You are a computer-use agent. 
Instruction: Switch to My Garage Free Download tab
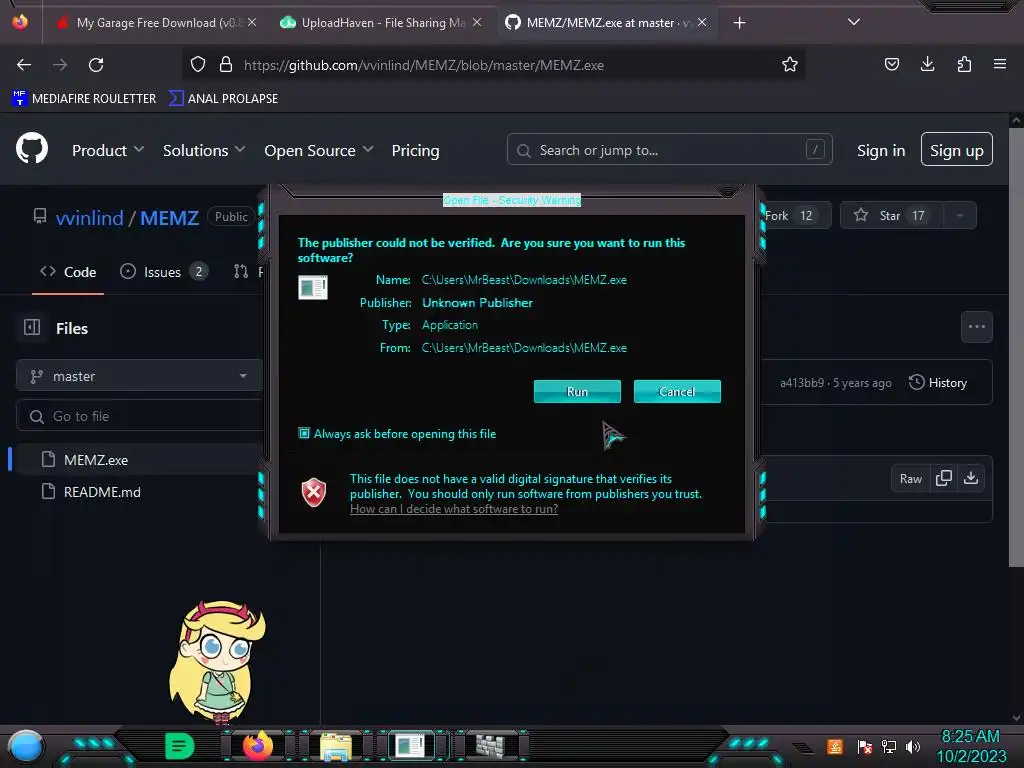[x=155, y=23]
